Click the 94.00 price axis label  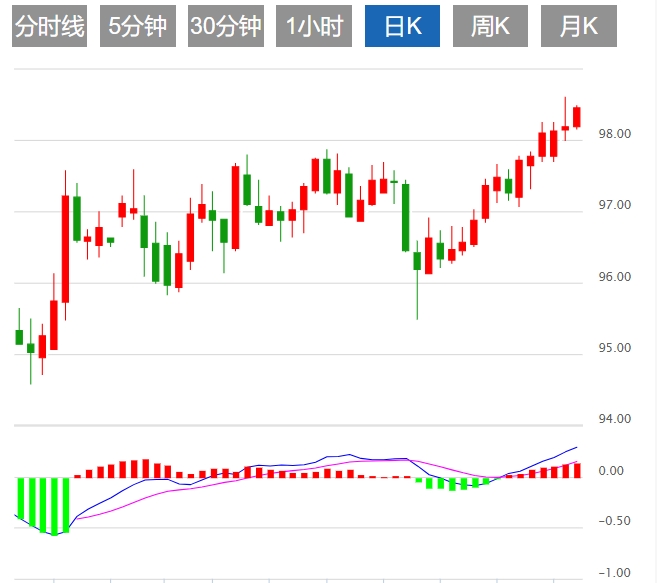pyautogui.click(x=614, y=419)
